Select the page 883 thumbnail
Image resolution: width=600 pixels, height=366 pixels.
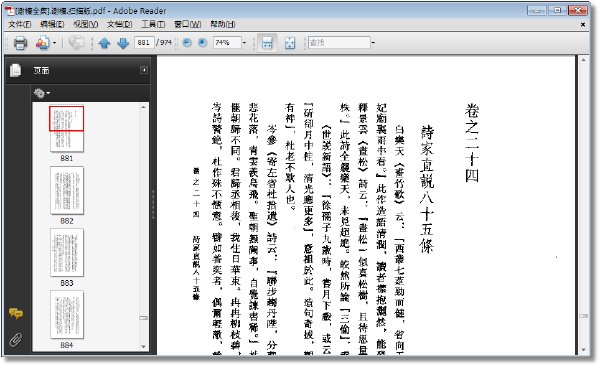coord(67,253)
